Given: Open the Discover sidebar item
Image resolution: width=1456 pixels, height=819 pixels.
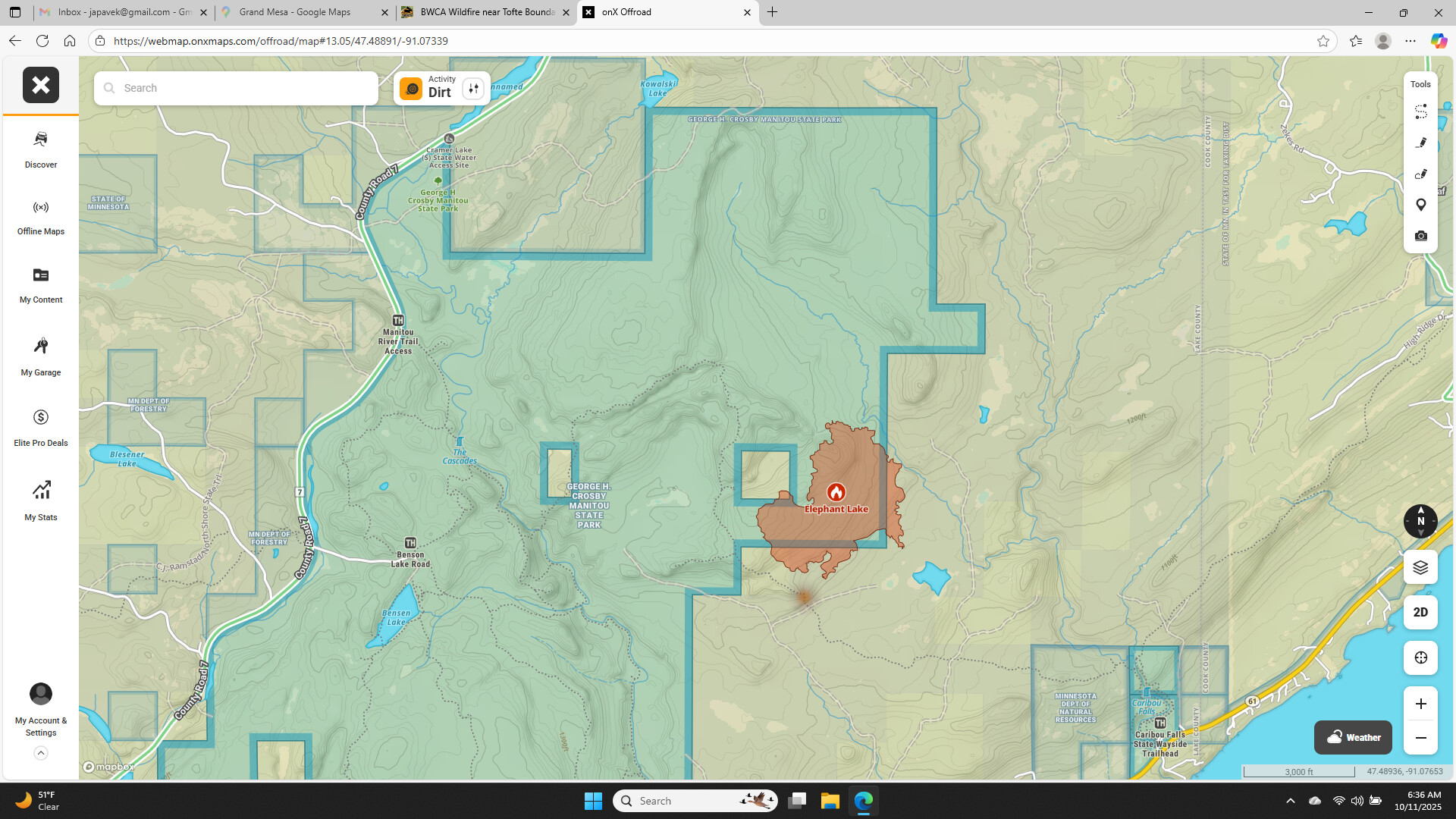Looking at the screenshot, I should (41, 149).
